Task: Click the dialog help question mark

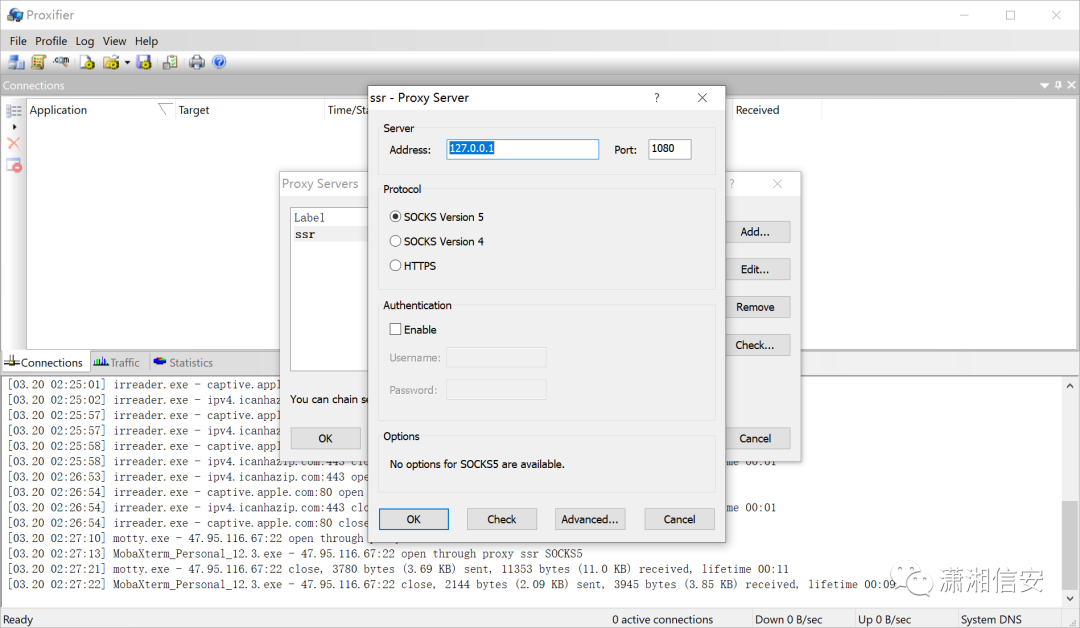Action: [656, 98]
